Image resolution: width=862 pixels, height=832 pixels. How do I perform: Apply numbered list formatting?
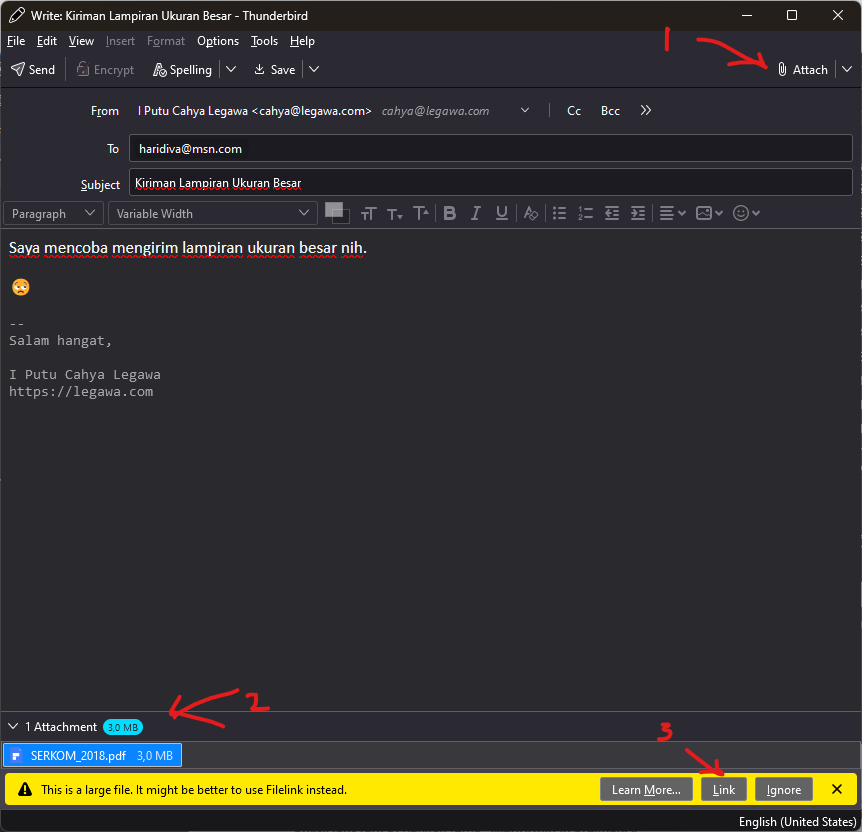point(586,213)
